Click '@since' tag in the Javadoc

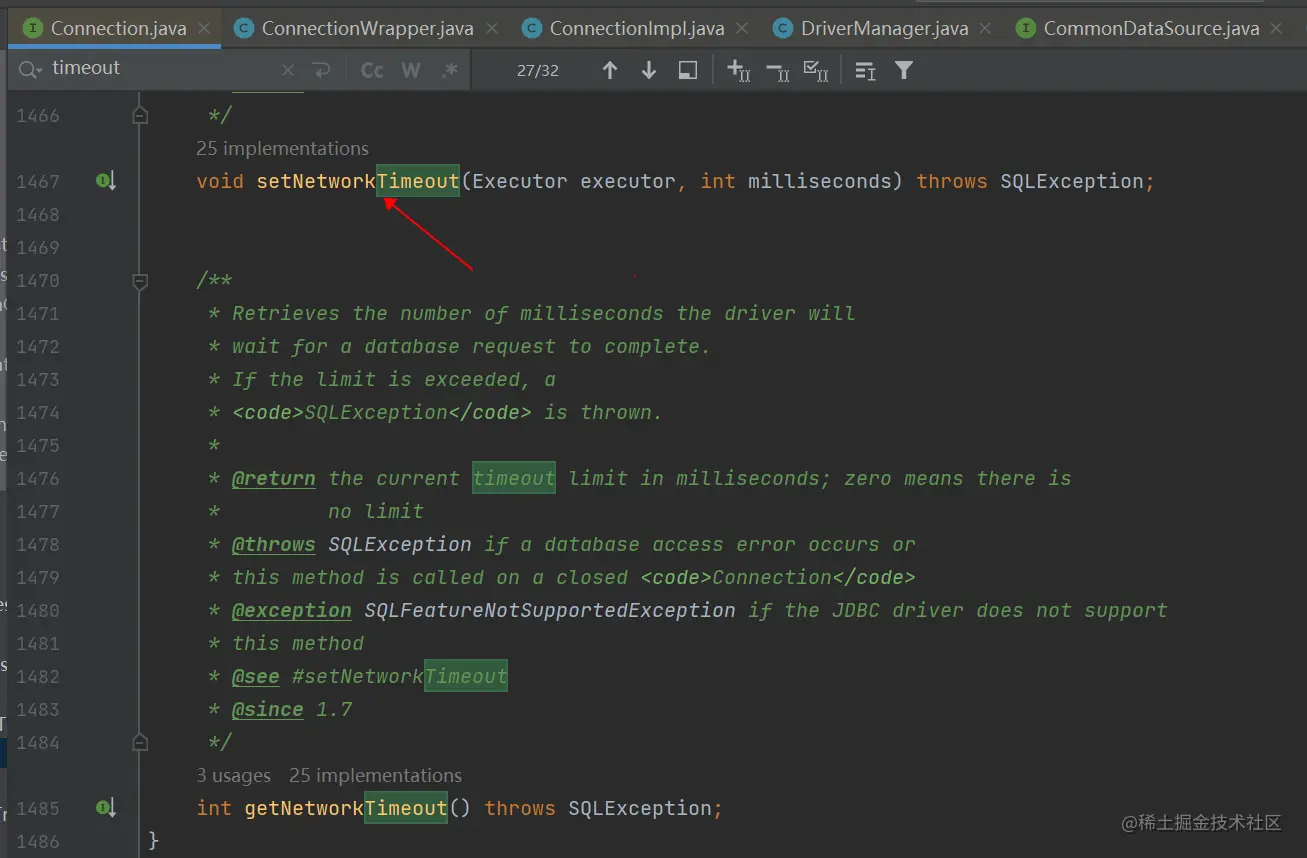268,709
